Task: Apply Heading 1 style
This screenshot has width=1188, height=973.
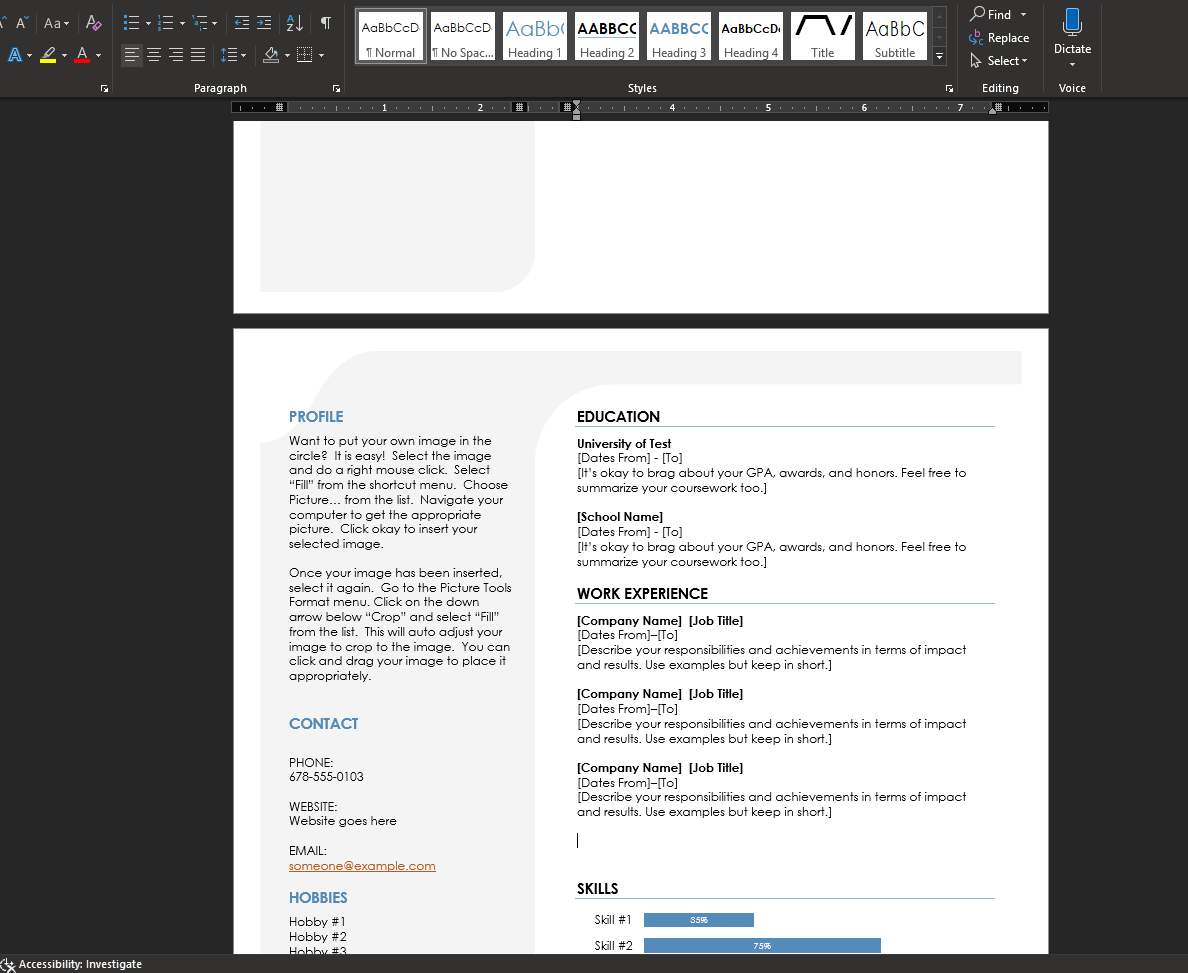Action: pyautogui.click(x=535, y=36)
